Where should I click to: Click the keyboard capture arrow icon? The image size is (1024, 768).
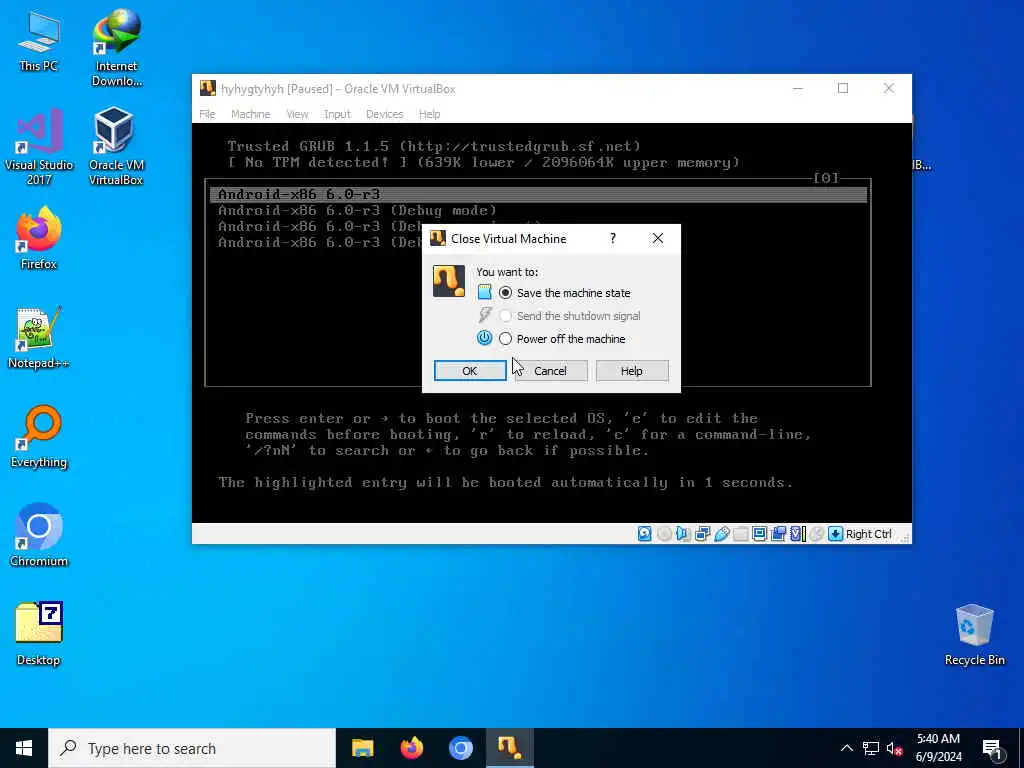coord(835,534)
